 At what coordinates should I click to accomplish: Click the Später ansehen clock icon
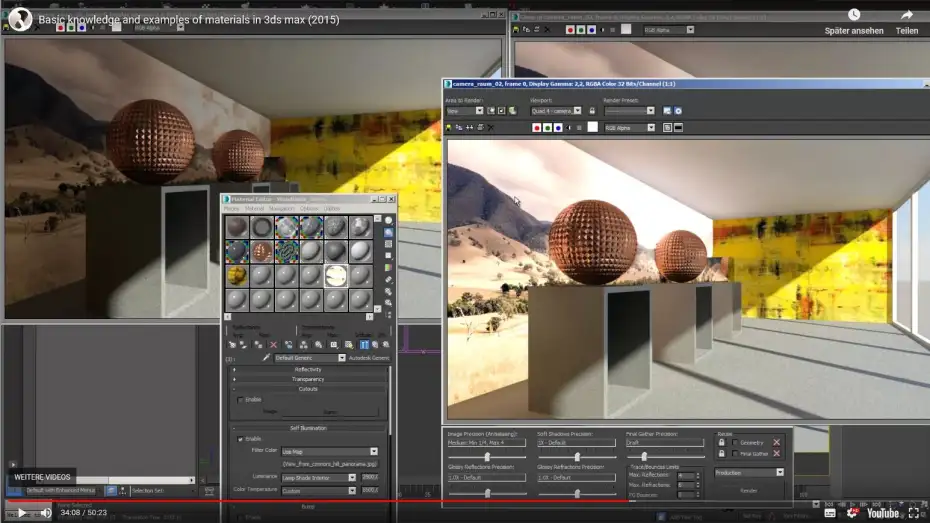click(853, 14)
